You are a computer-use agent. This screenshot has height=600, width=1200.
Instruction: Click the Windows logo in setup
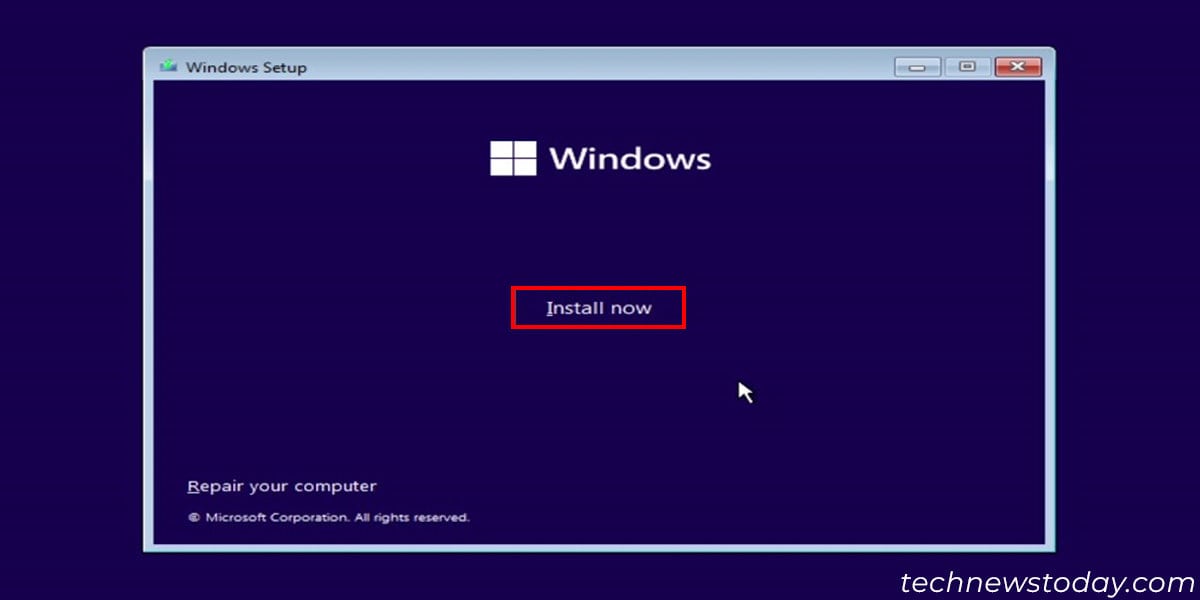tap(514, 158)
